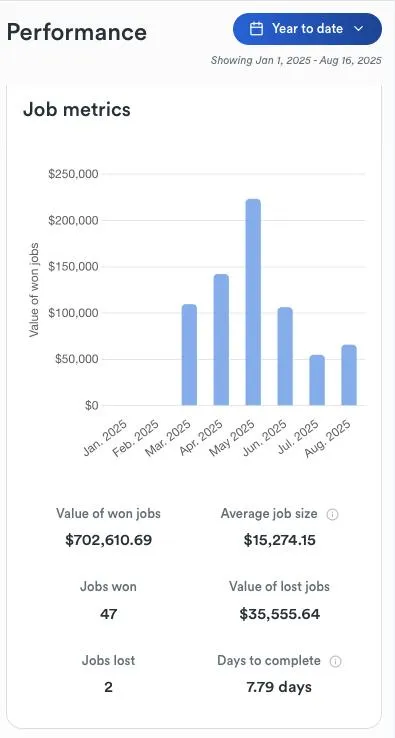Click the Showing Jan 1, 2025 - Aug 16, 2025 text
Image resolution: width=395 pixels, height=738 pixels.
coord(296,61)
